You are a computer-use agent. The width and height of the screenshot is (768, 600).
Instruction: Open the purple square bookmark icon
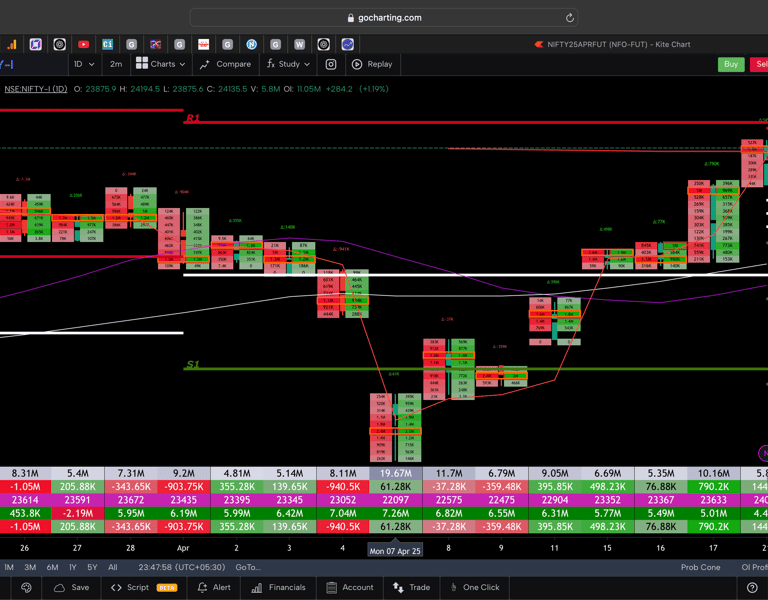click(x=36, y=45)
